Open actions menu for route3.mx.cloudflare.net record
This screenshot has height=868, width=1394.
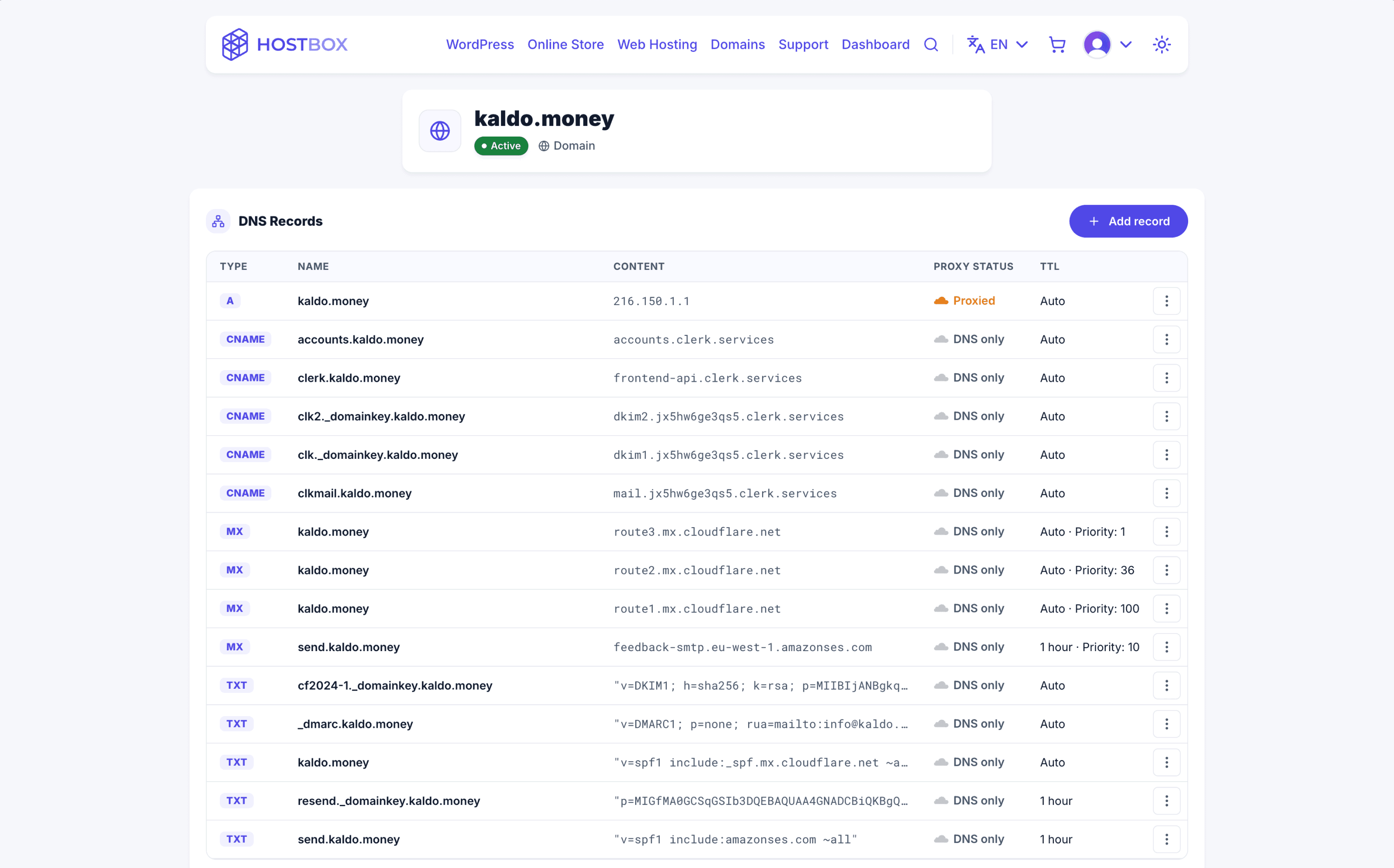coord(1167,532)
